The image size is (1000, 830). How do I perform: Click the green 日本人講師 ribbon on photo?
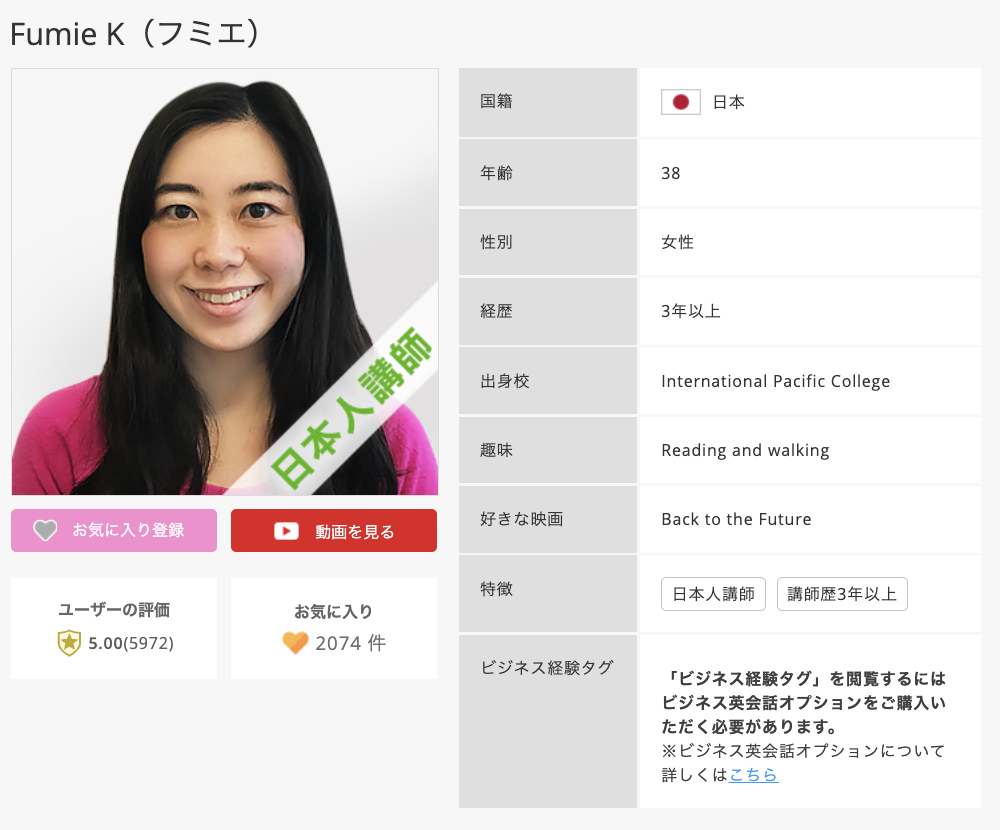pos(355,408)
